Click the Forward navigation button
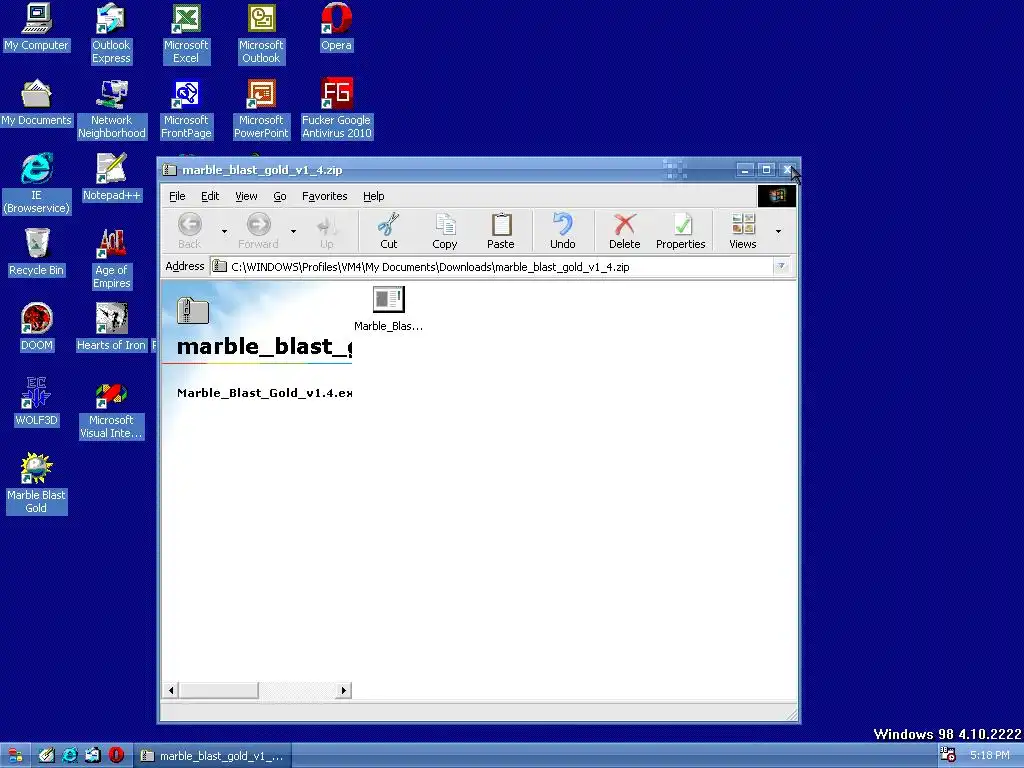 pos(258,231)
